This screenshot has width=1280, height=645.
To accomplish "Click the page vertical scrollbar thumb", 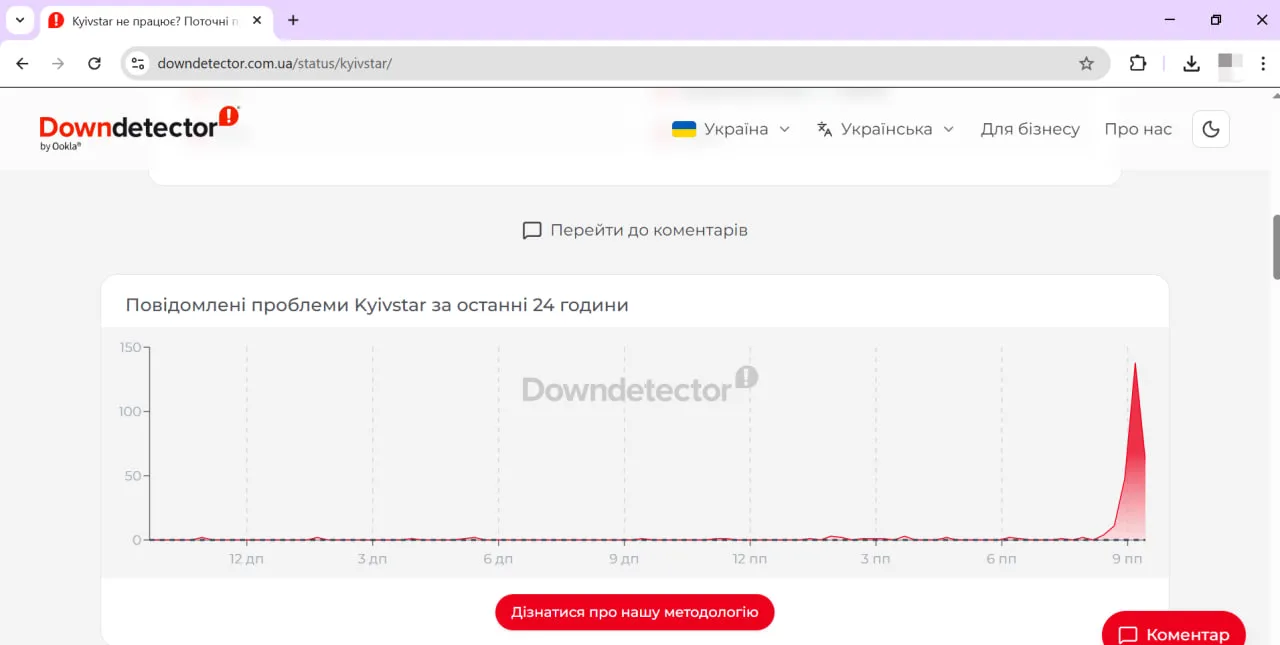I will click(x=1275, y=246).
